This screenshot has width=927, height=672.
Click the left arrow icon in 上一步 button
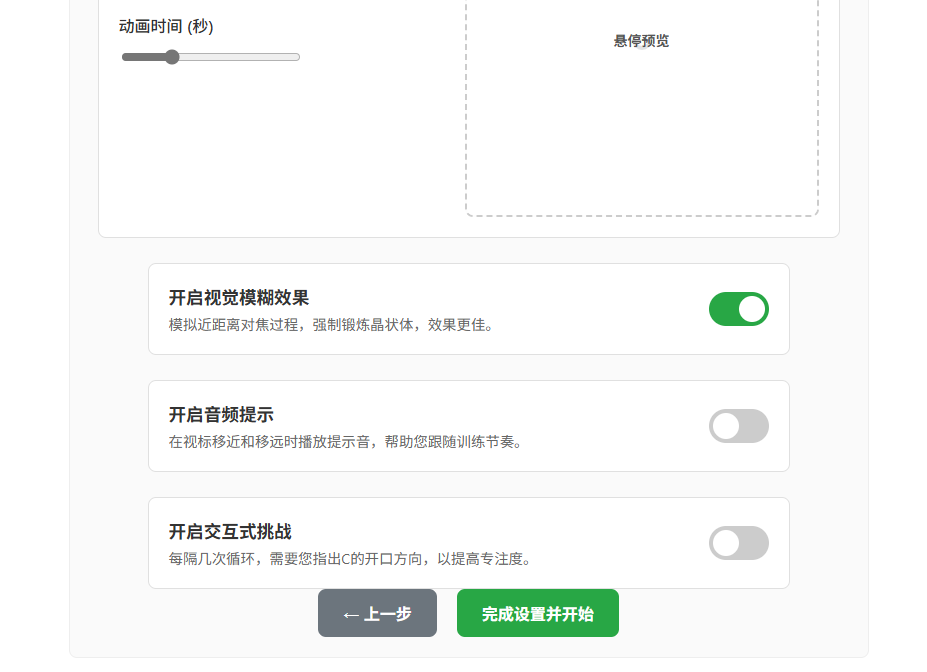click(x=350, y=614)
